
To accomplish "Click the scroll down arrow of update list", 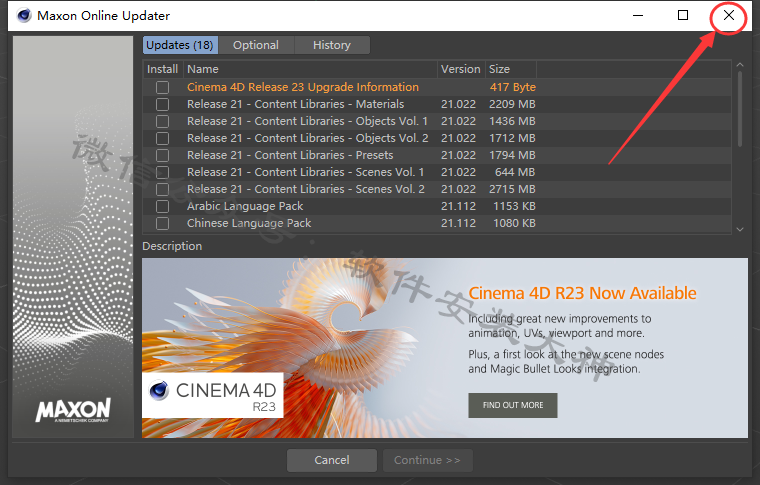I will pos(740,230).
